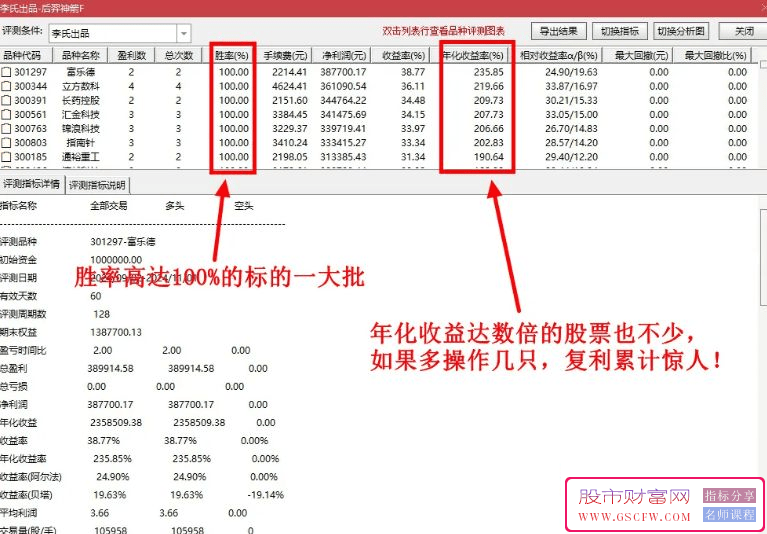
Task: Tick the checkbox for 300803 指南针
Action: click(5, 143)
